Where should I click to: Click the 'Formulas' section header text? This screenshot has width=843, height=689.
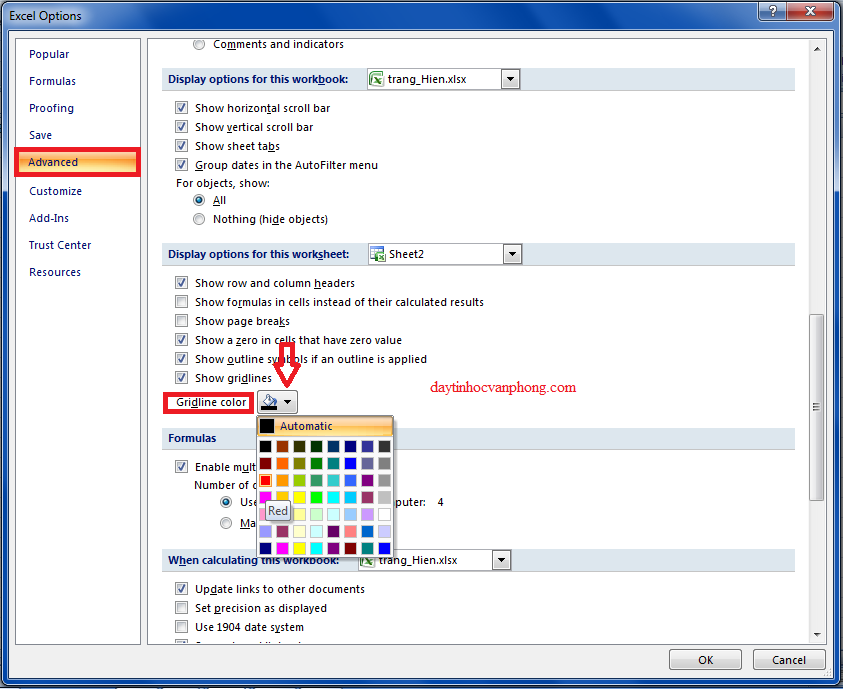[x=192, y=438]
